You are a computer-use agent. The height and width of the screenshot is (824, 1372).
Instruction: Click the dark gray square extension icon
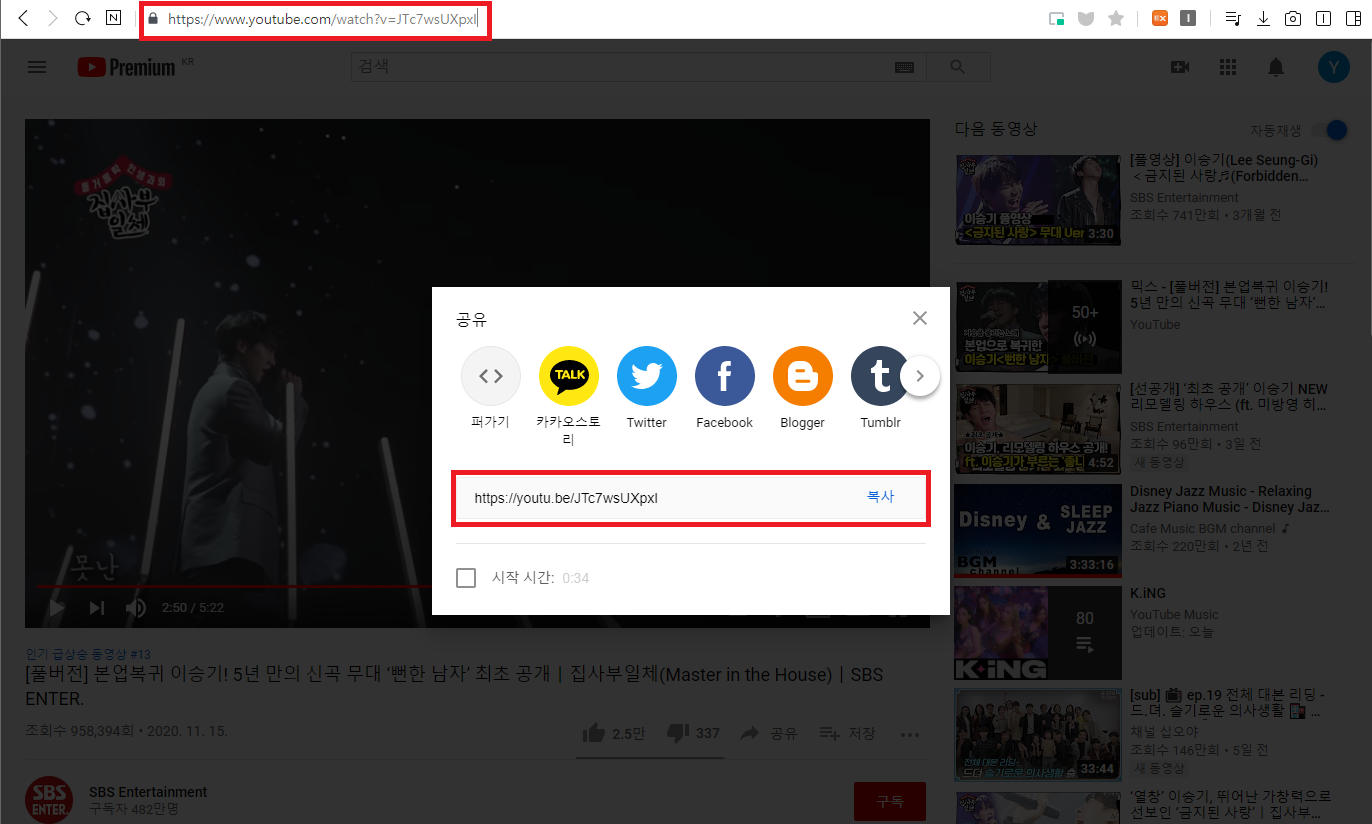1188,18
